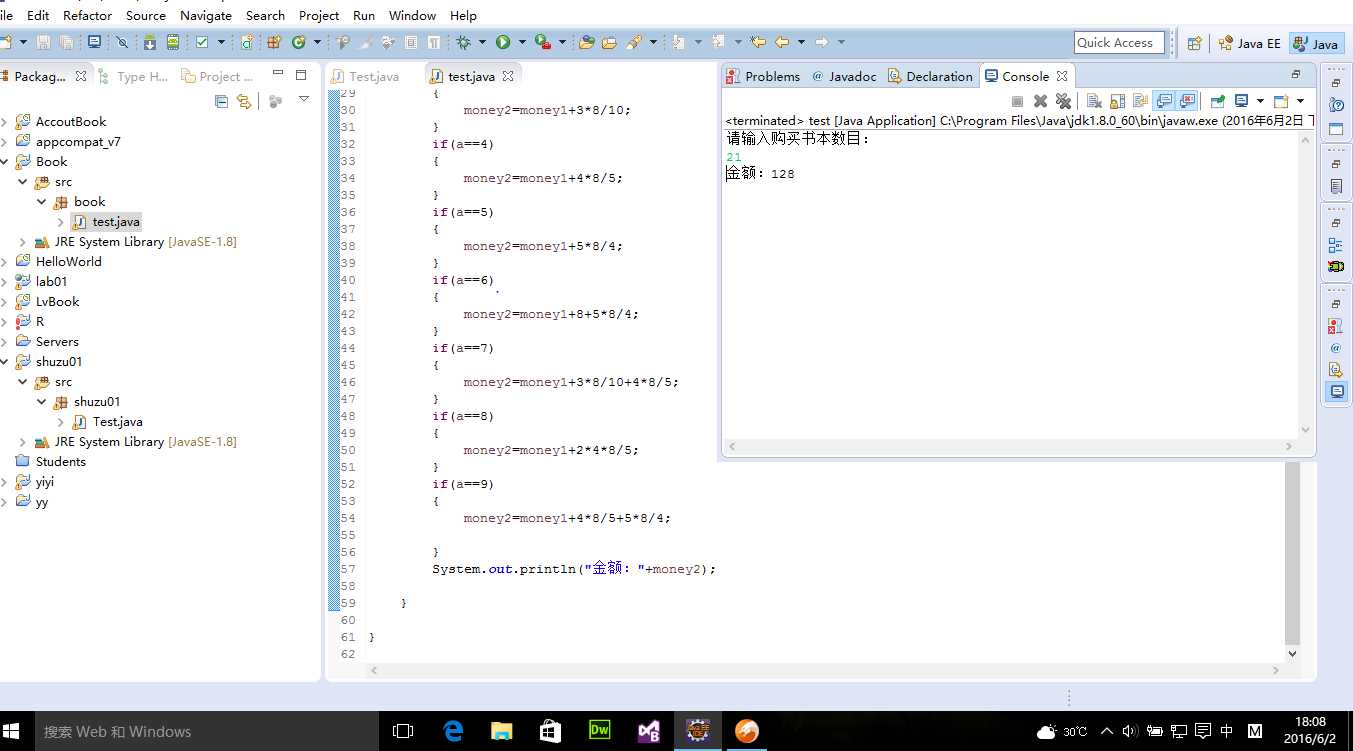Open the Open Console dropdown arrow
Image resolution: width=1353 pixels, height=751 pixels.
tap(1300, 101)
